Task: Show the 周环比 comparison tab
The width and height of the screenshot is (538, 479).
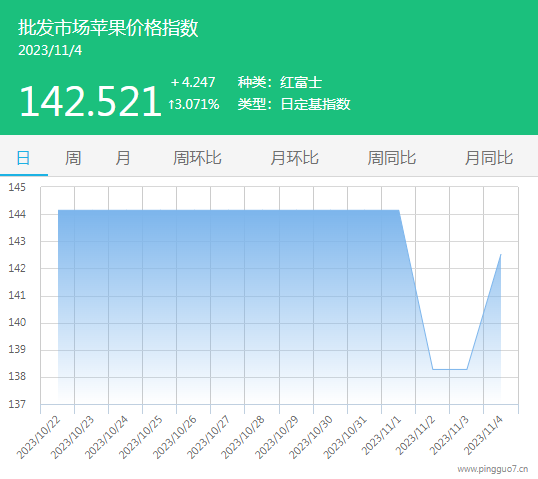Action: [x=197, y=158]
